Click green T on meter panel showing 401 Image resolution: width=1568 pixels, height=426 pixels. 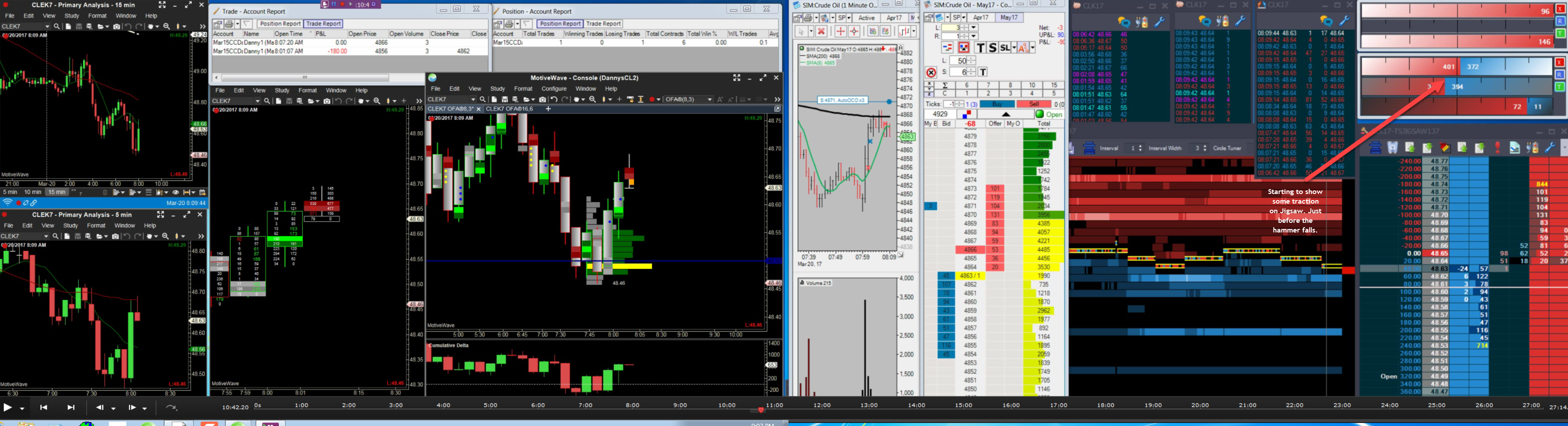tap(1560, 87)
